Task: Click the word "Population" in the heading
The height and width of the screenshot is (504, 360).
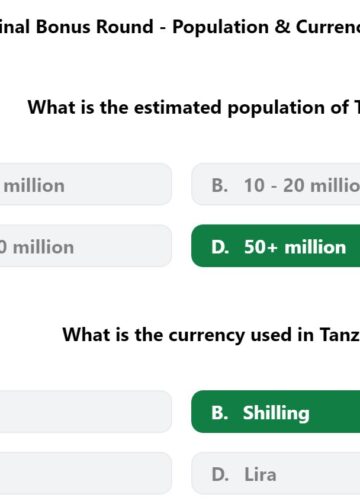Action: [220, 27]
